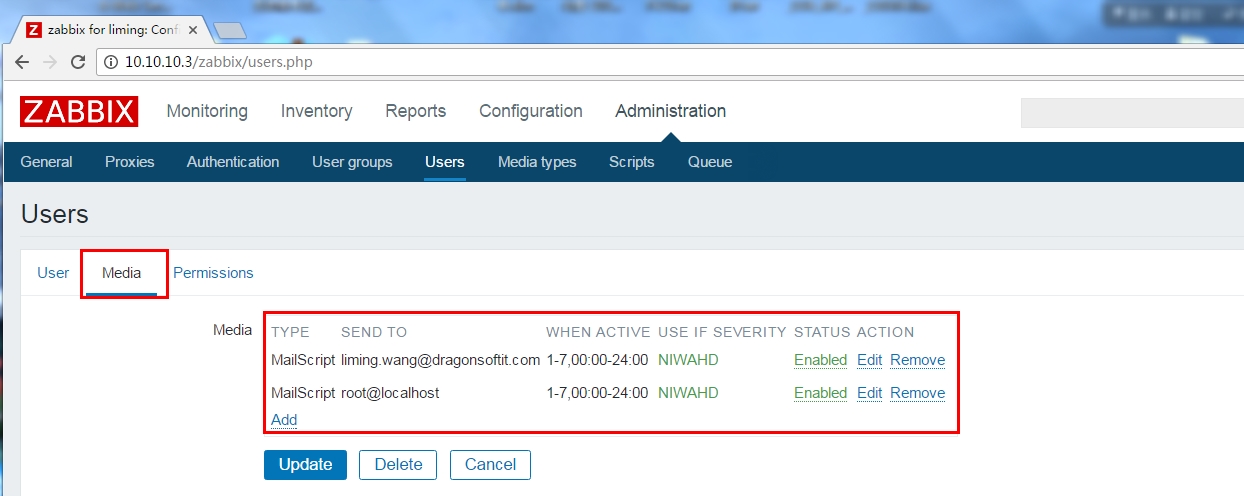
Task: Click the TYPE column header
Action: 290,332
